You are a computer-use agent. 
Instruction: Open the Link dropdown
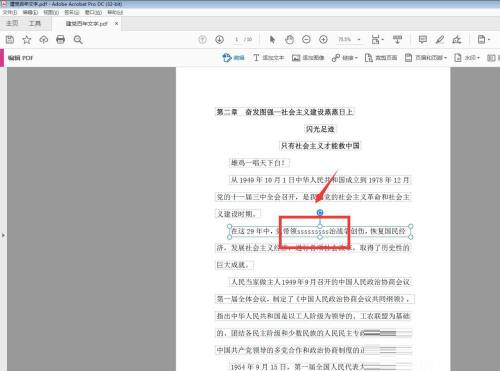[x=344, y=58]
